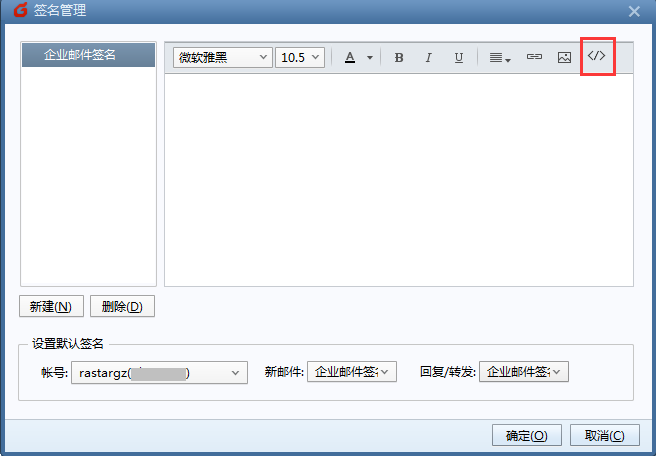656x456 pixels.
Task: Open the 新邮件 default signature dropdown
Action: pos(352,372)
